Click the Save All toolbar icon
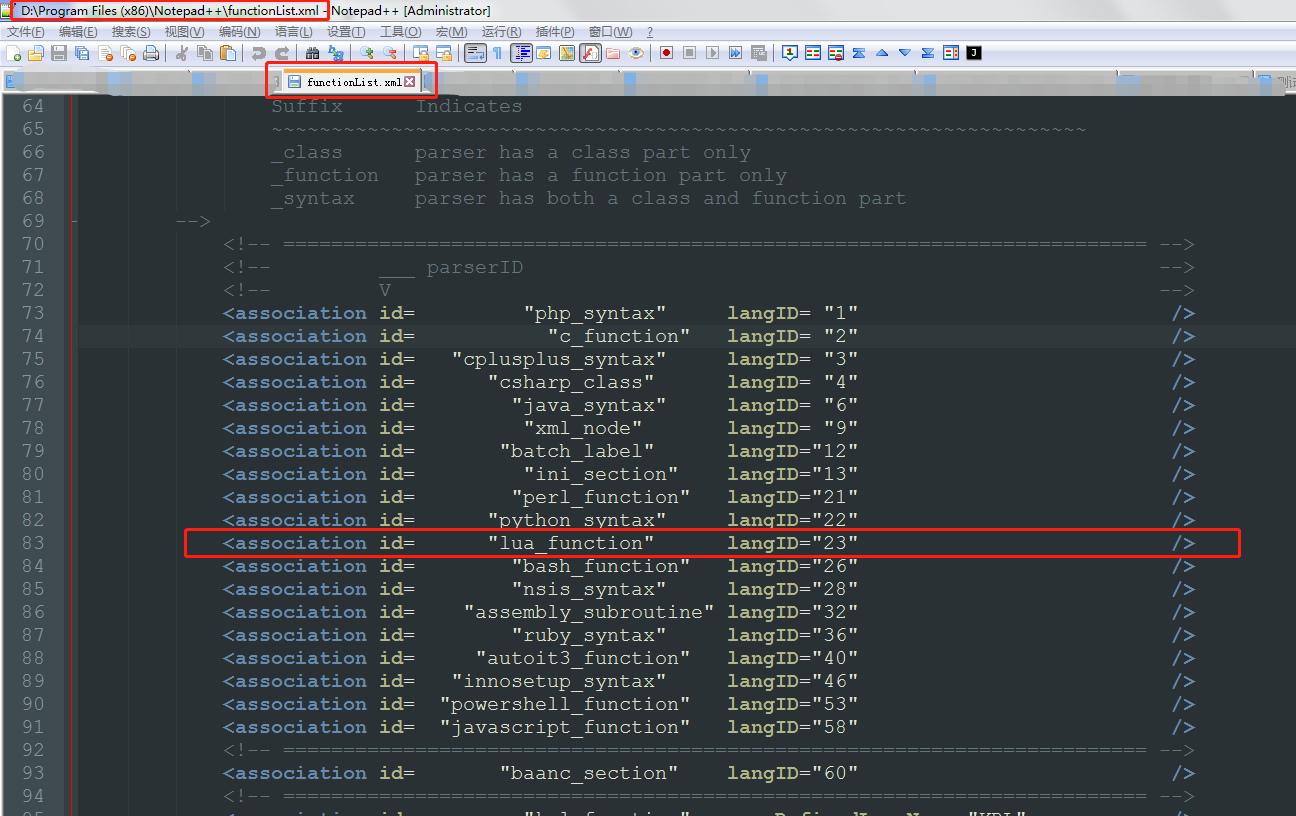 tap(81, 52)
